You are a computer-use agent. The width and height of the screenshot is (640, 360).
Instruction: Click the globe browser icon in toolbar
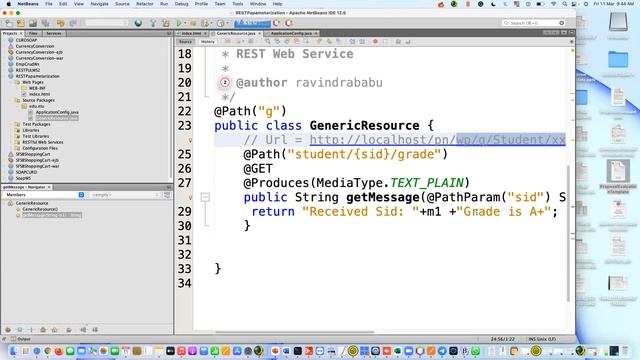(x=138, y=23)
